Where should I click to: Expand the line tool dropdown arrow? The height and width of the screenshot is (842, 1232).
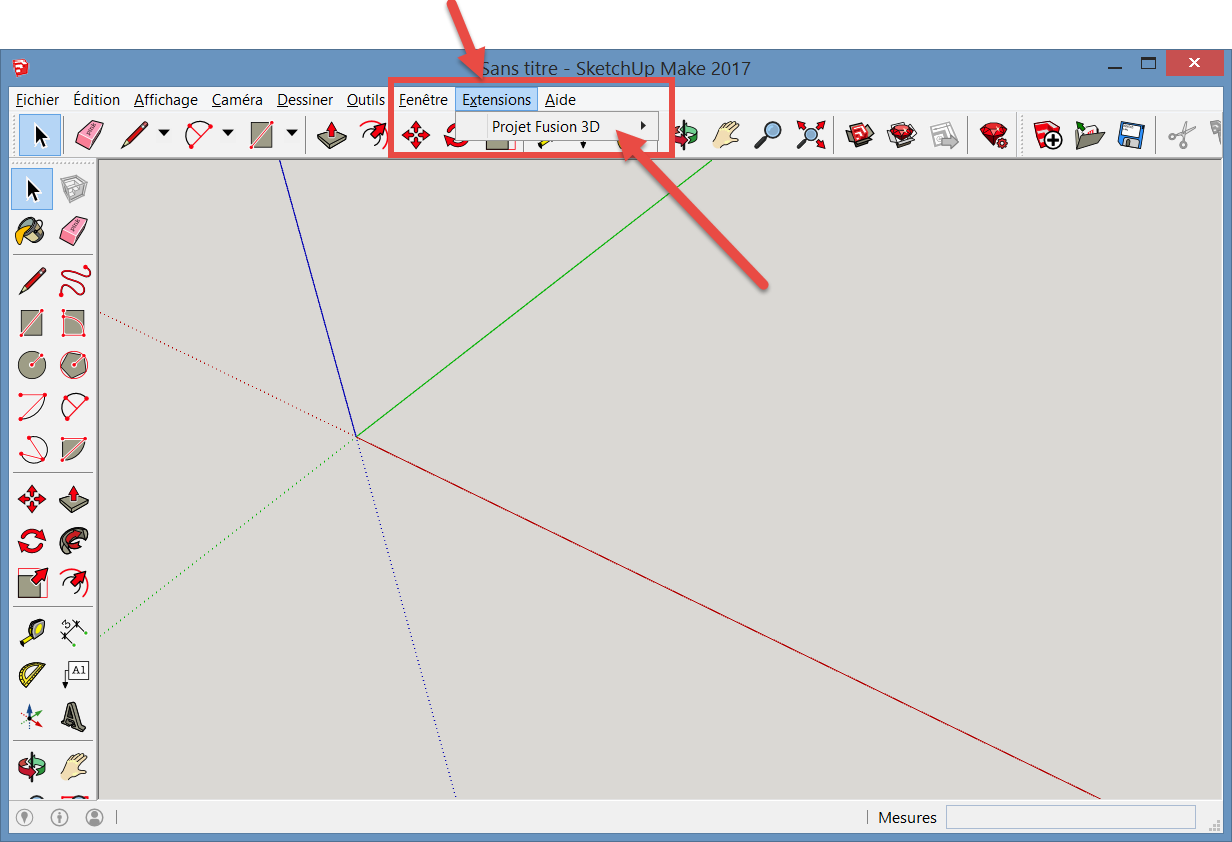163,133
